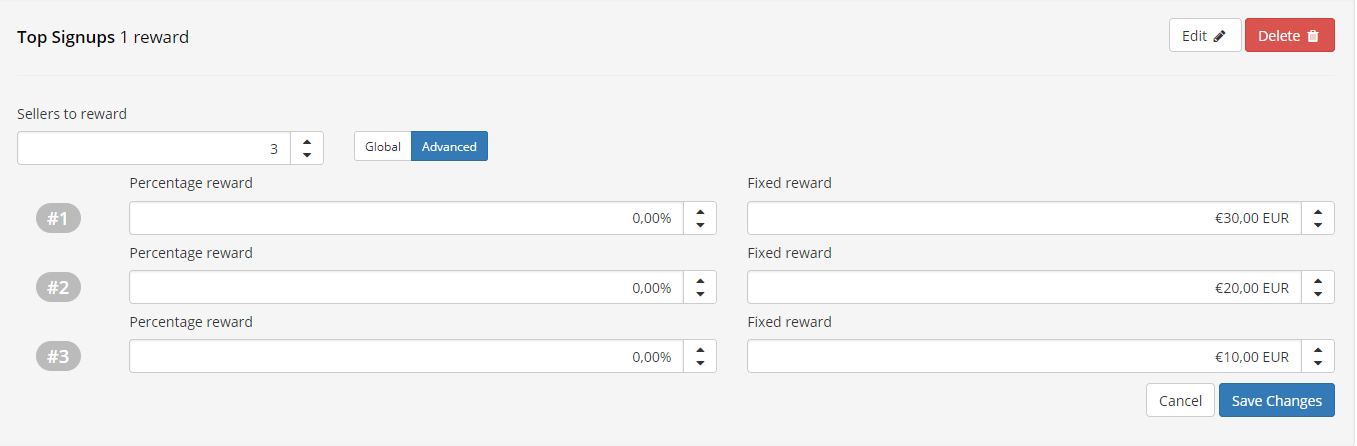This screenshot has height=446, width=1357.
Task: Click the Edit button with pencil icon
Action: [x=1205, y=36]
